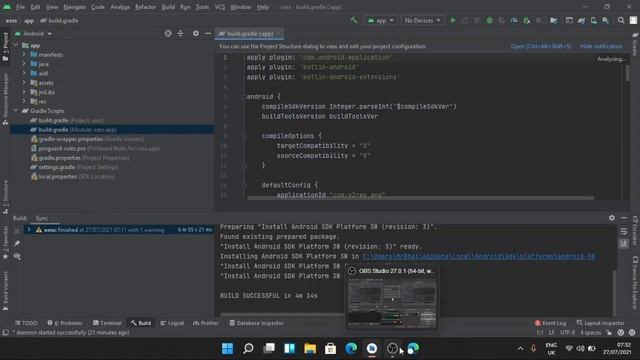Viewport: 640px width, 360px height.
Task: Select gradle.properties file in tree
Action: (x=80, y=158)
